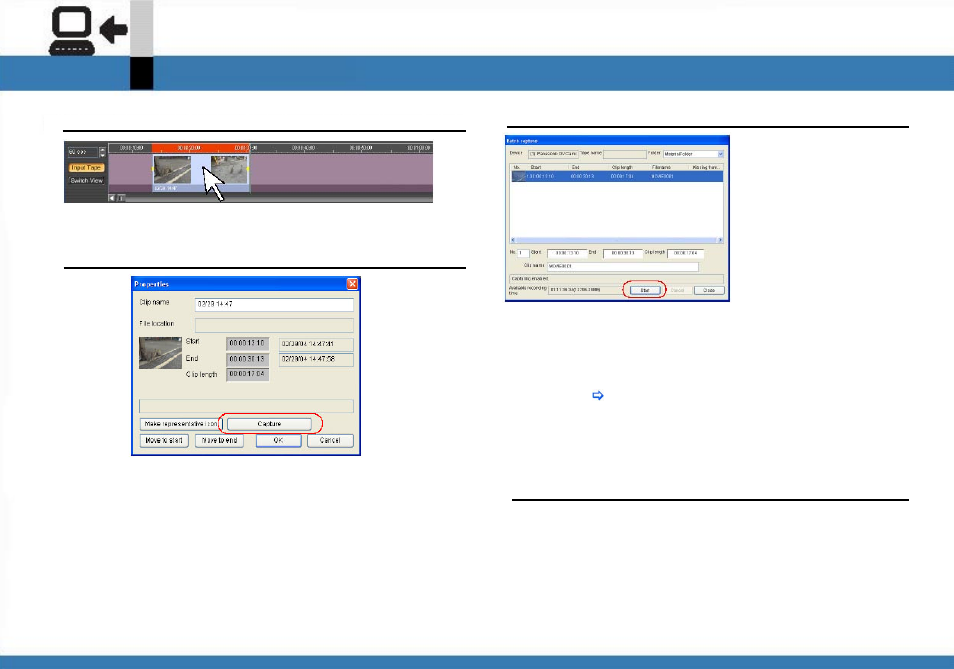Click the Start button in Batch capture
This screenshot has height=669, width=954.
[x=645, y=290]
